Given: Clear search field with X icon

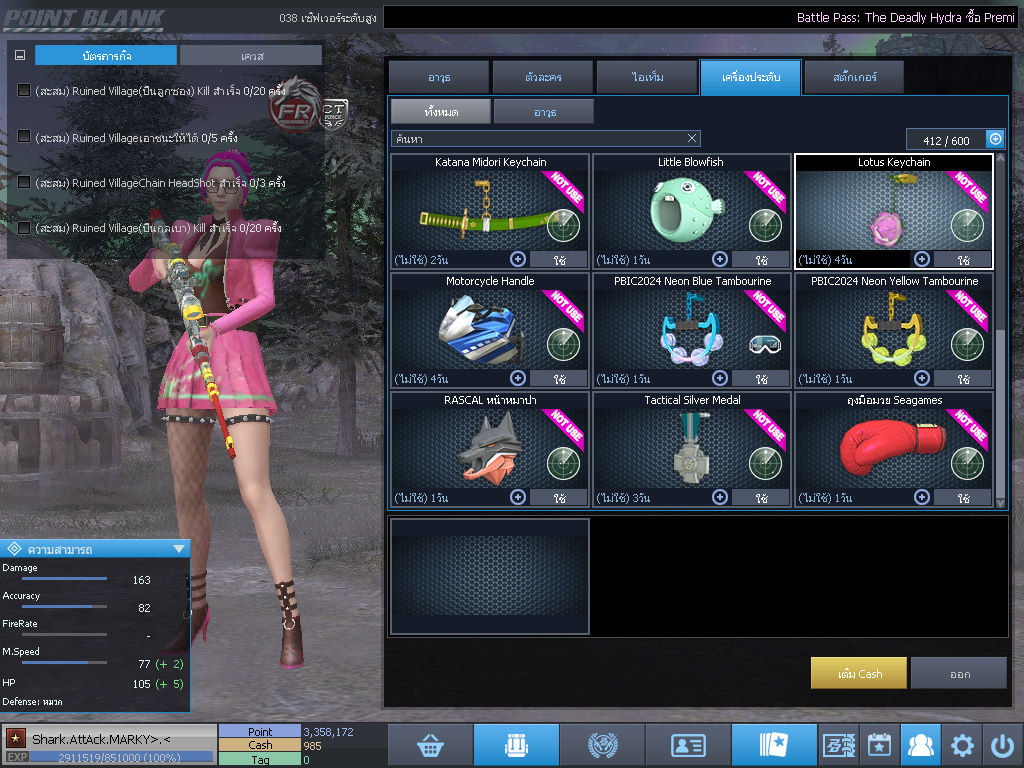Looking at the screenshot, I should (x=692, y=138).
